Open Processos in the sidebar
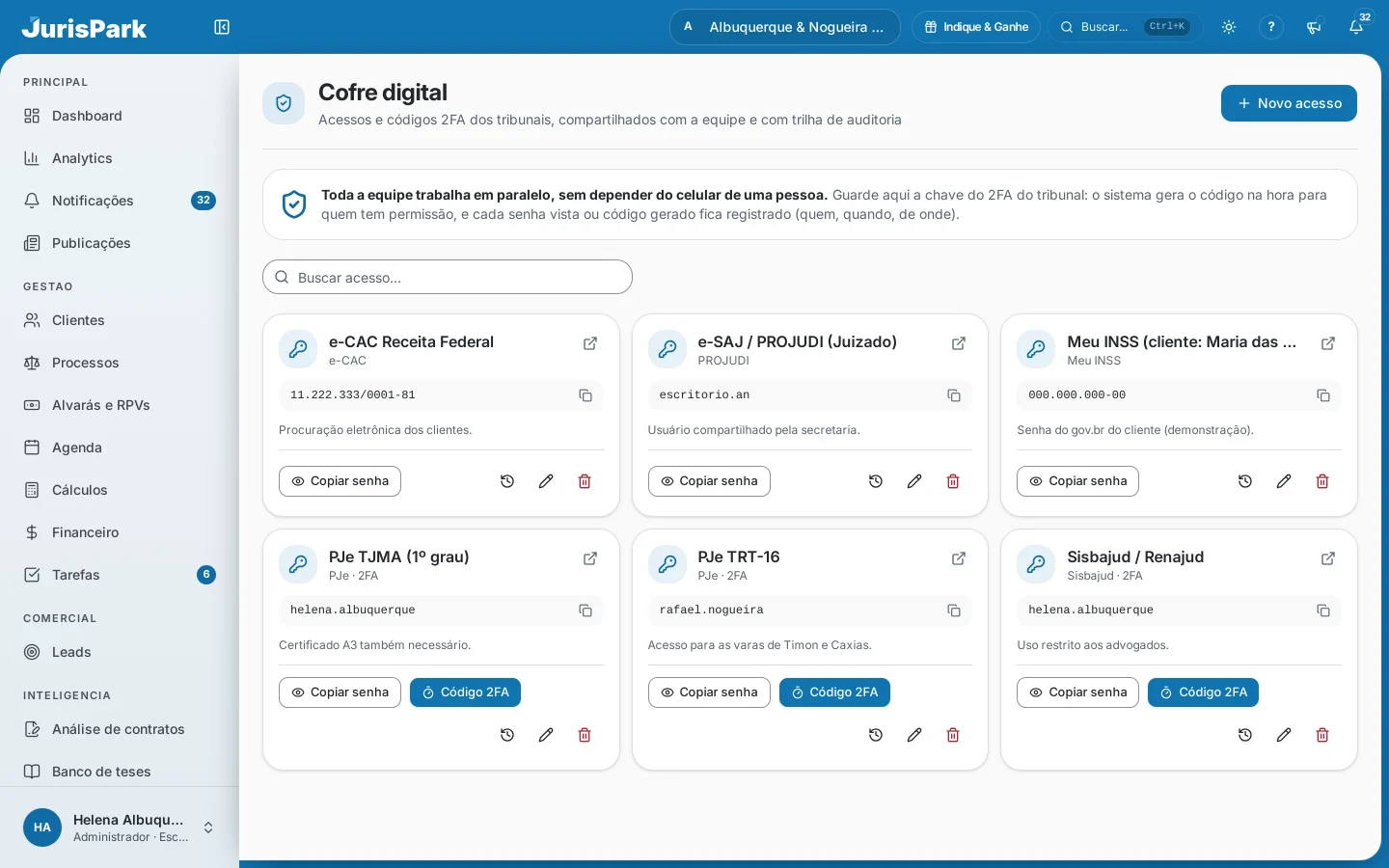This screenshot has height=868, width=1389. 120,363
